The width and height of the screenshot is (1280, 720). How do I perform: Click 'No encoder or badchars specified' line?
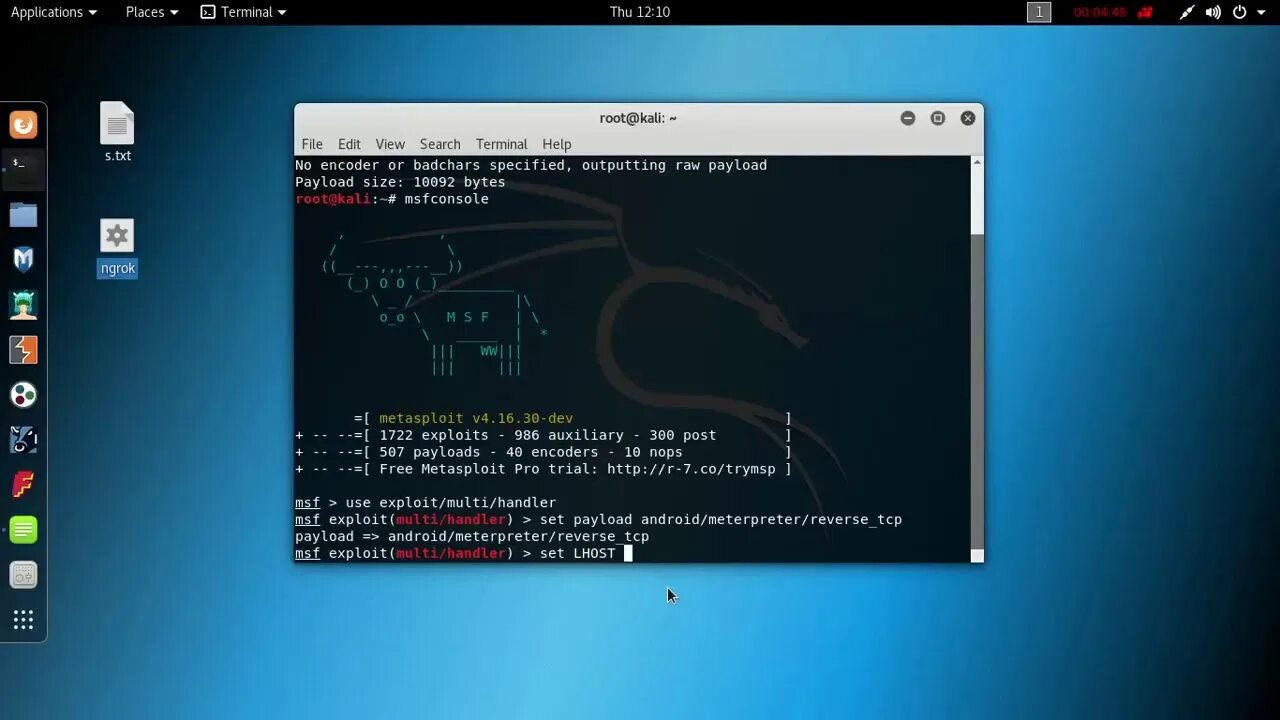pyautogui.click(x=531, y=165)
